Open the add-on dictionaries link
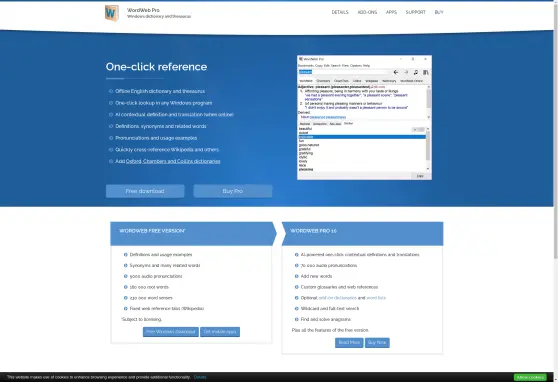Image resolution: width=558 pixels, height=382 pixels. tap(337, 298)
